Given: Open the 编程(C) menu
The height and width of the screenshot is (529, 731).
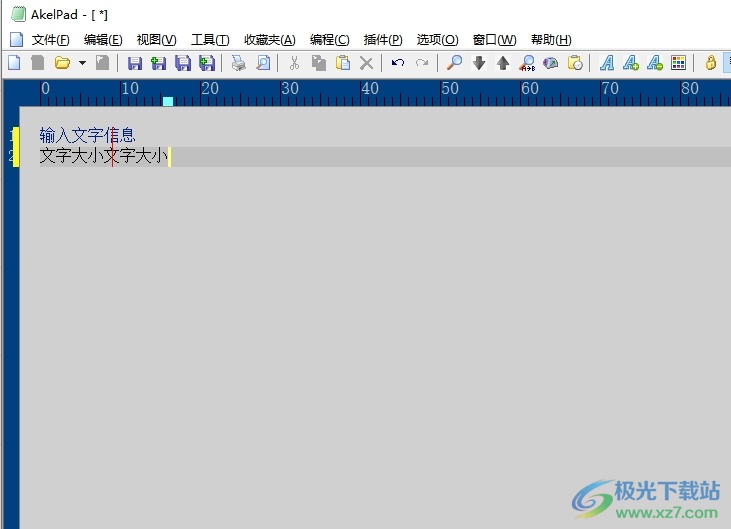Looking at the screenshot, I should 330,40.
